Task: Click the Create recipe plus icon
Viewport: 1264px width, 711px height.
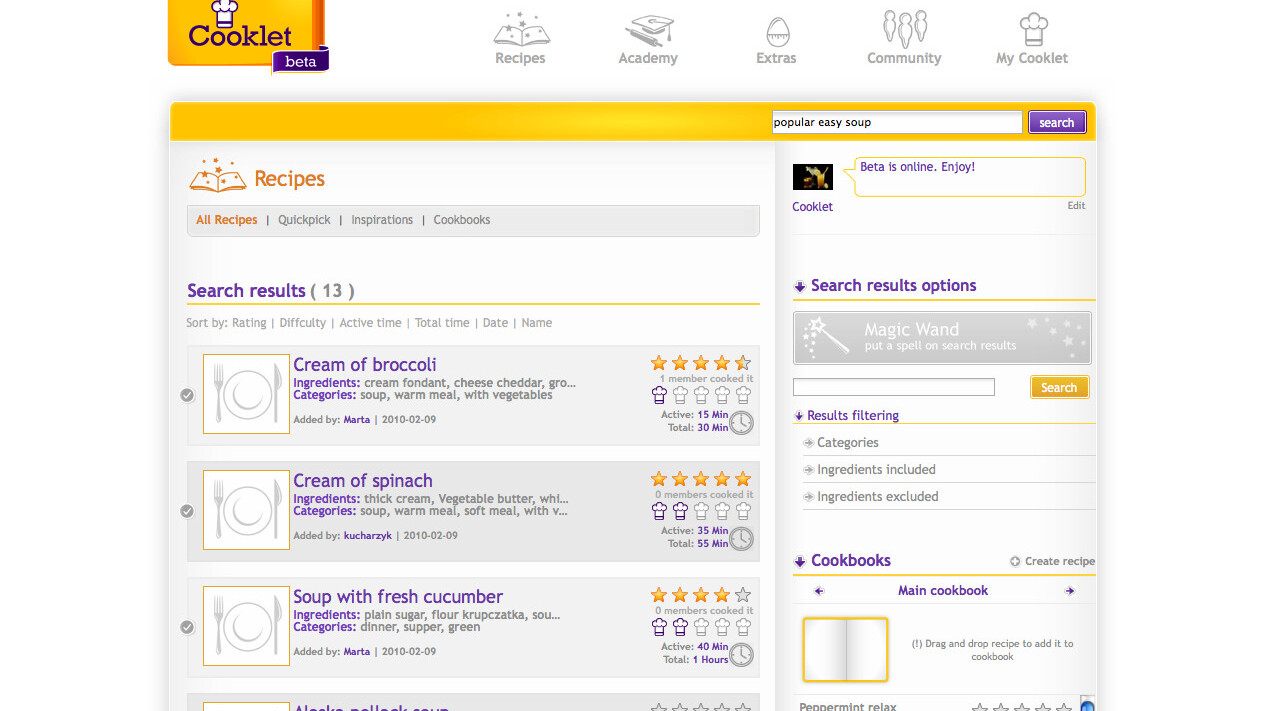Action: pos(1015,562)
